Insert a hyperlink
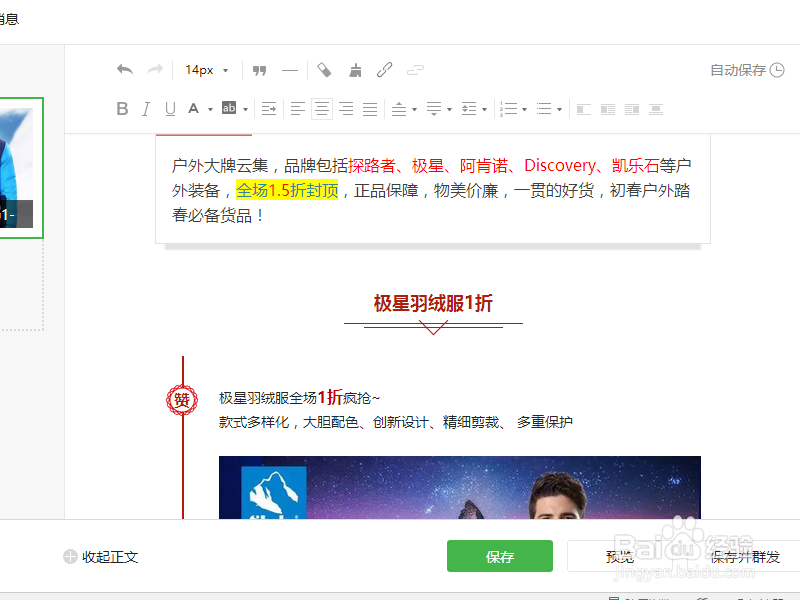800x600 pixels. [384, 70]
